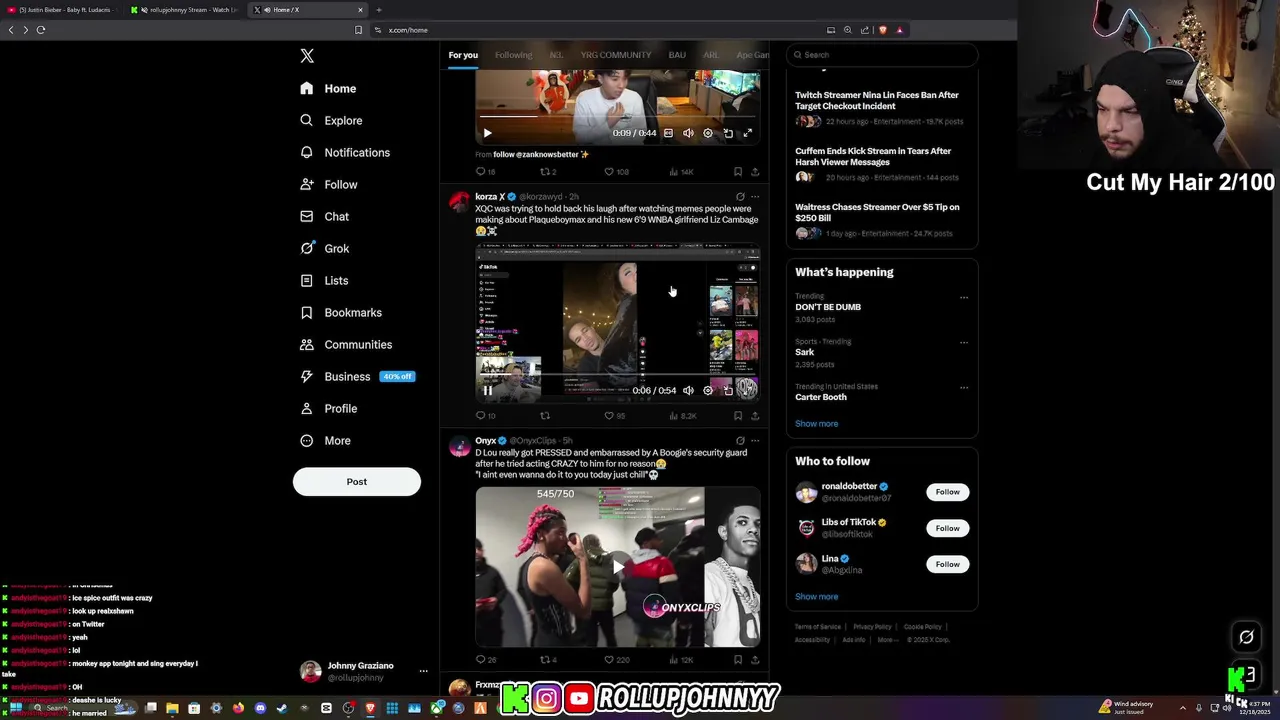This screenshot has width=1280, height=720.
Task: Toggle captions on the 0:44 video
Action: click(668, 133)
